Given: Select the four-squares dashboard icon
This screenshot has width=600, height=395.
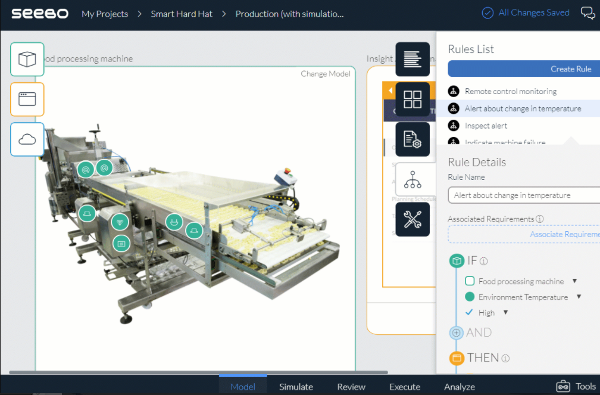Looking at the screenshot, I should pyautogui.click(x=412, y=99).
